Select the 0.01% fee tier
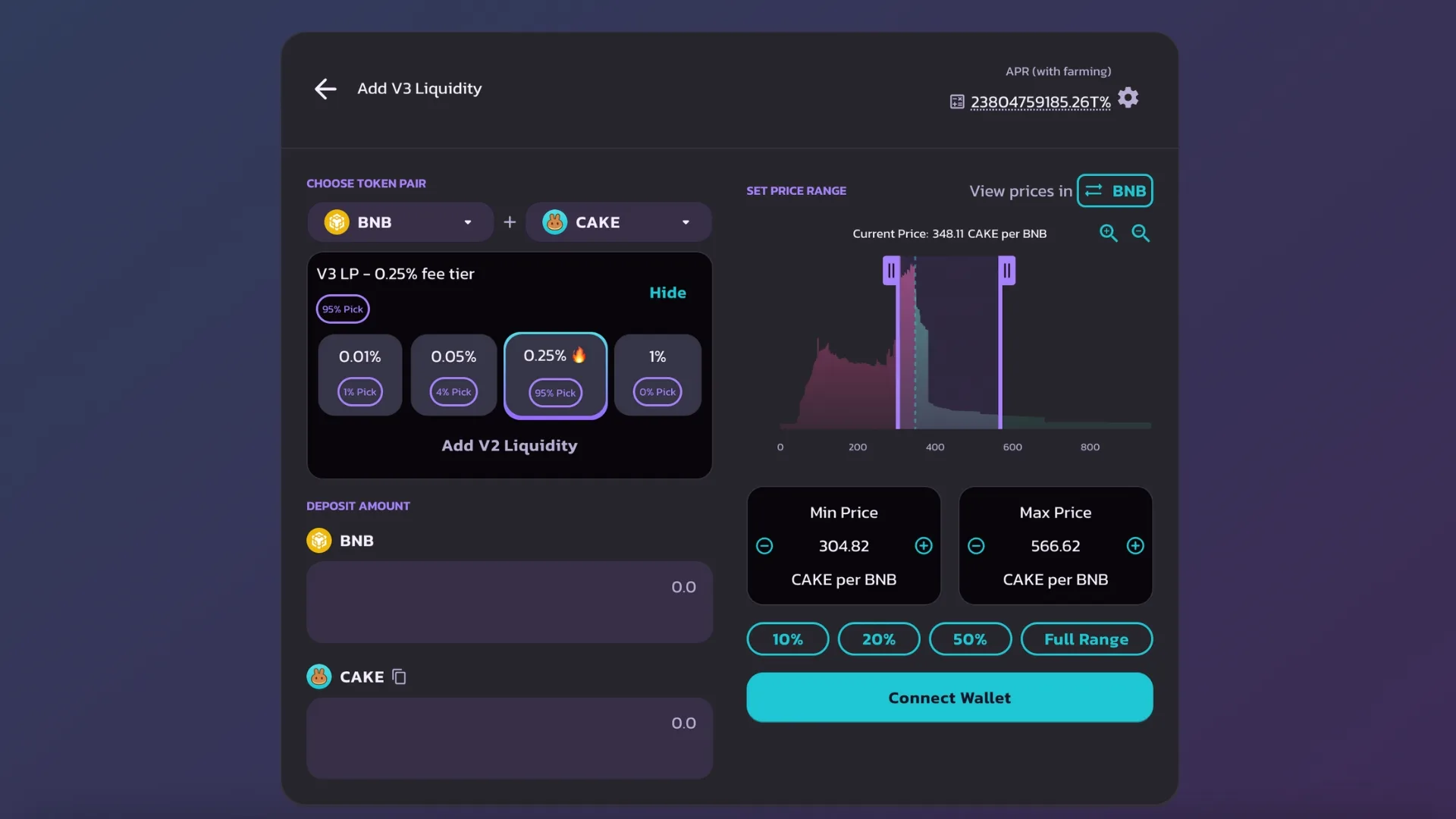The image size is (1456, 819). (359, 375)
